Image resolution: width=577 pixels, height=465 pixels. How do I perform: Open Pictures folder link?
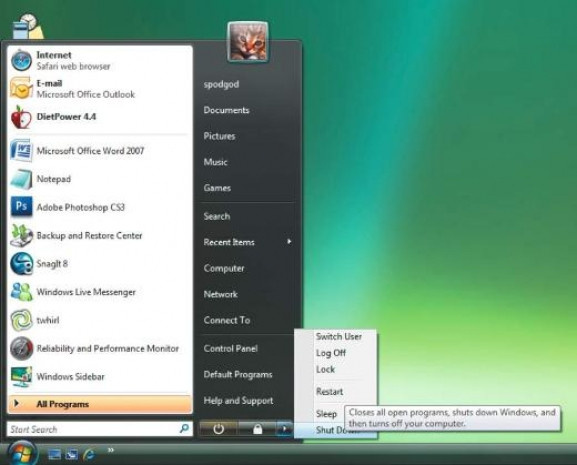pyautogui.click(x=219, y=136)
